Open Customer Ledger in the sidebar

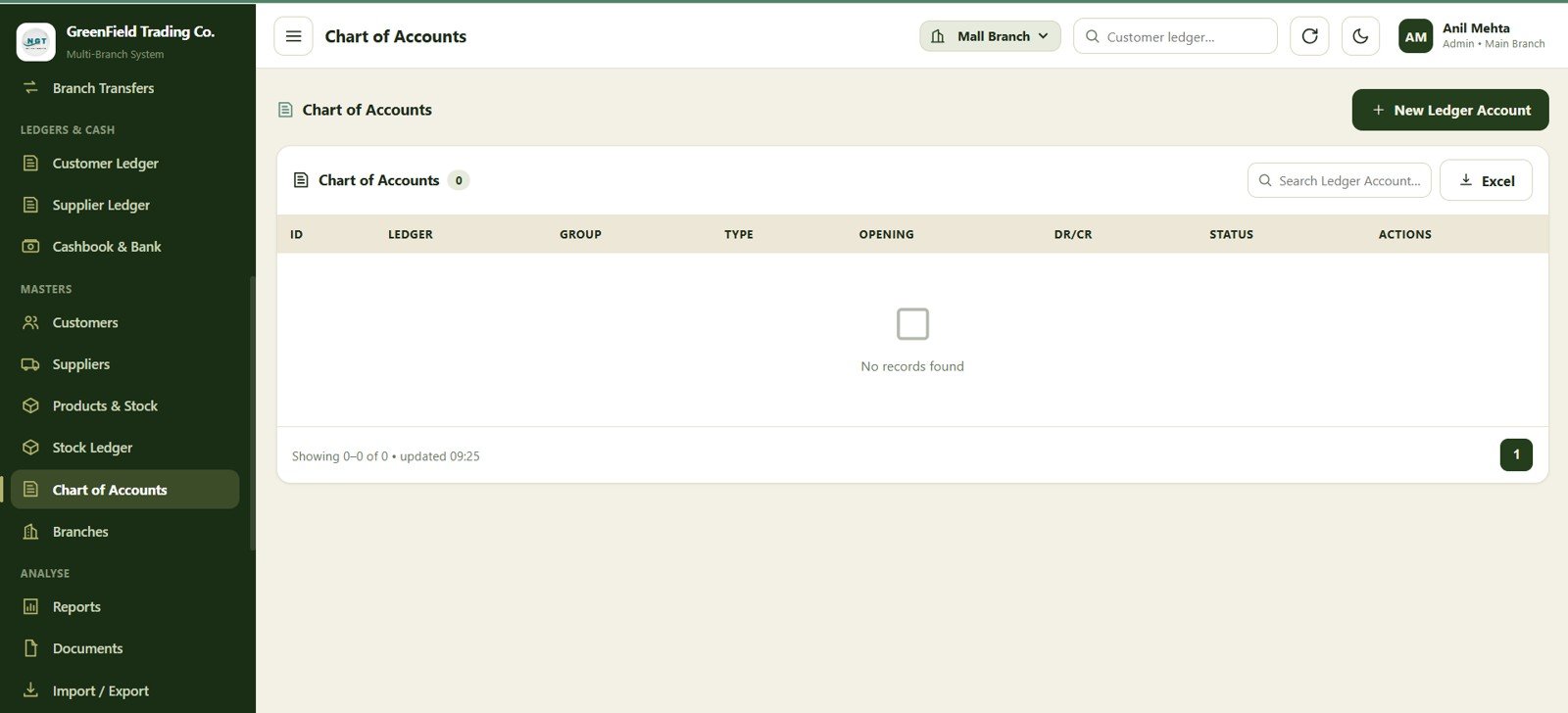[x=124, y=164]
